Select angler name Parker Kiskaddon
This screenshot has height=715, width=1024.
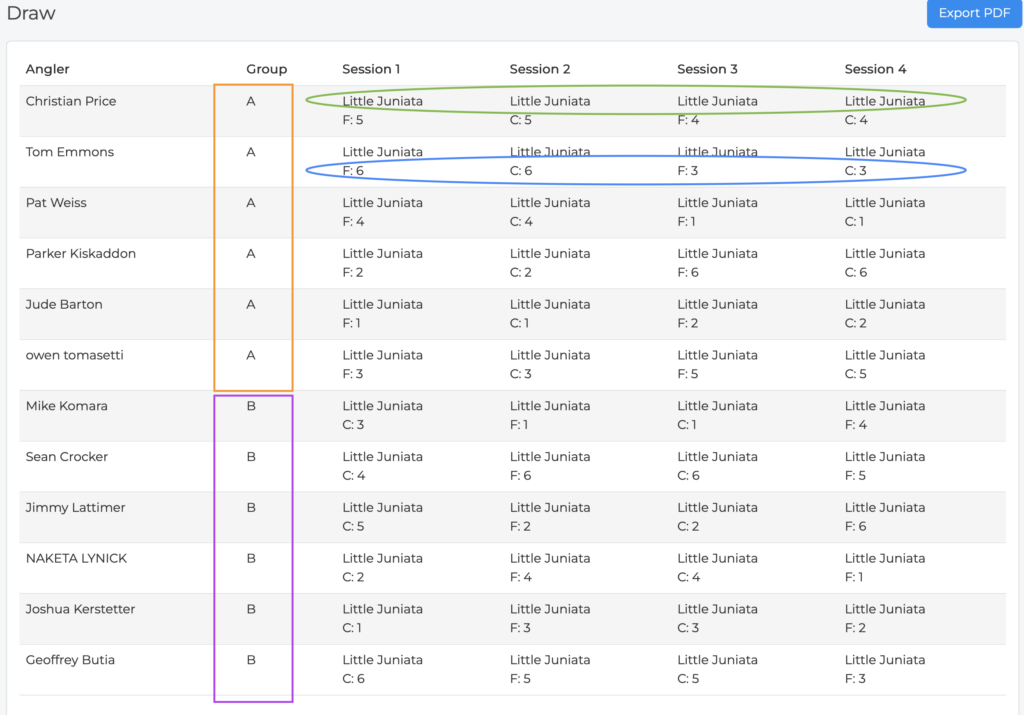80,254
